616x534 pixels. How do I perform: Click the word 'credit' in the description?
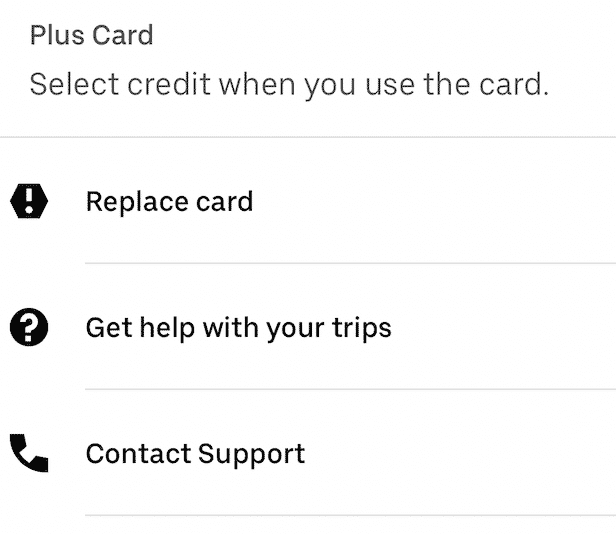(x=169, y=84)
